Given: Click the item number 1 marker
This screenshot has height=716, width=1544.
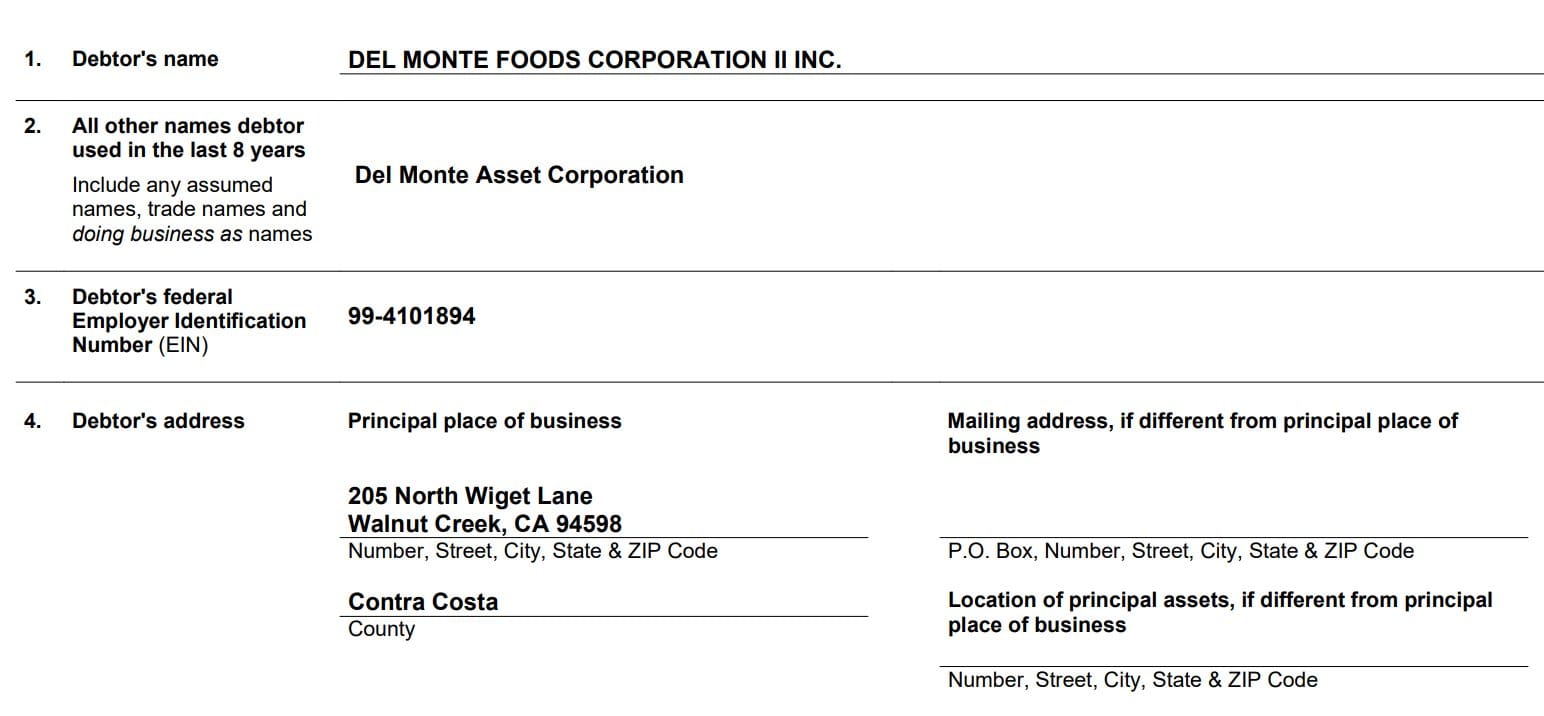Looking at the screenshot, I should [x=33, y=59].
